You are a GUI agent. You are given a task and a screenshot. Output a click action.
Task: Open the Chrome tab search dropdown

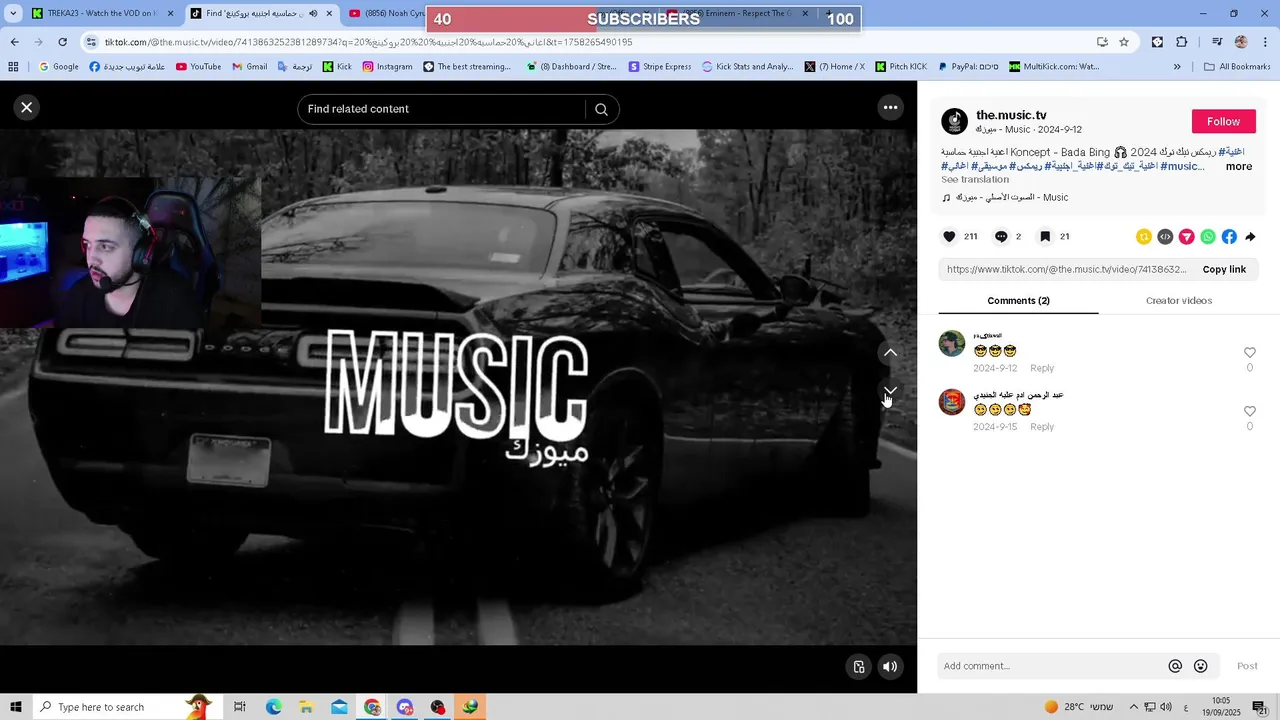[13, 14]
